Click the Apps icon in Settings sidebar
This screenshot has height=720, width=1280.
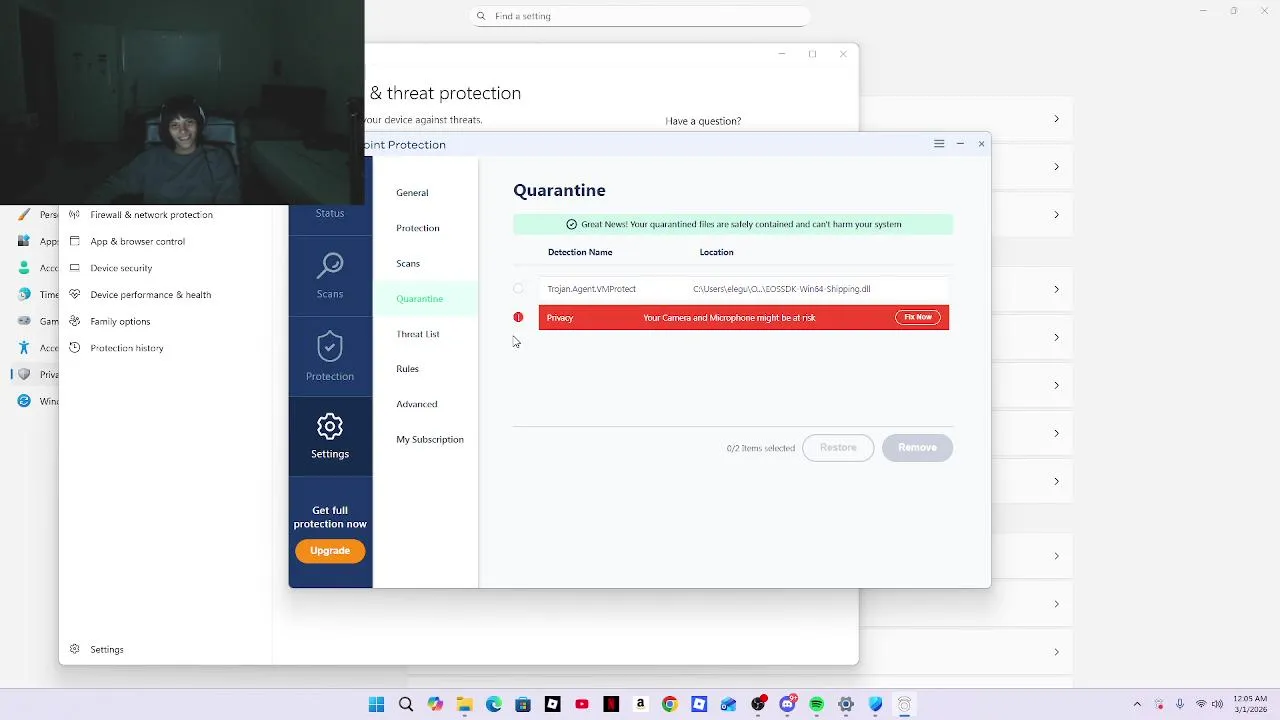coord(24,241)
